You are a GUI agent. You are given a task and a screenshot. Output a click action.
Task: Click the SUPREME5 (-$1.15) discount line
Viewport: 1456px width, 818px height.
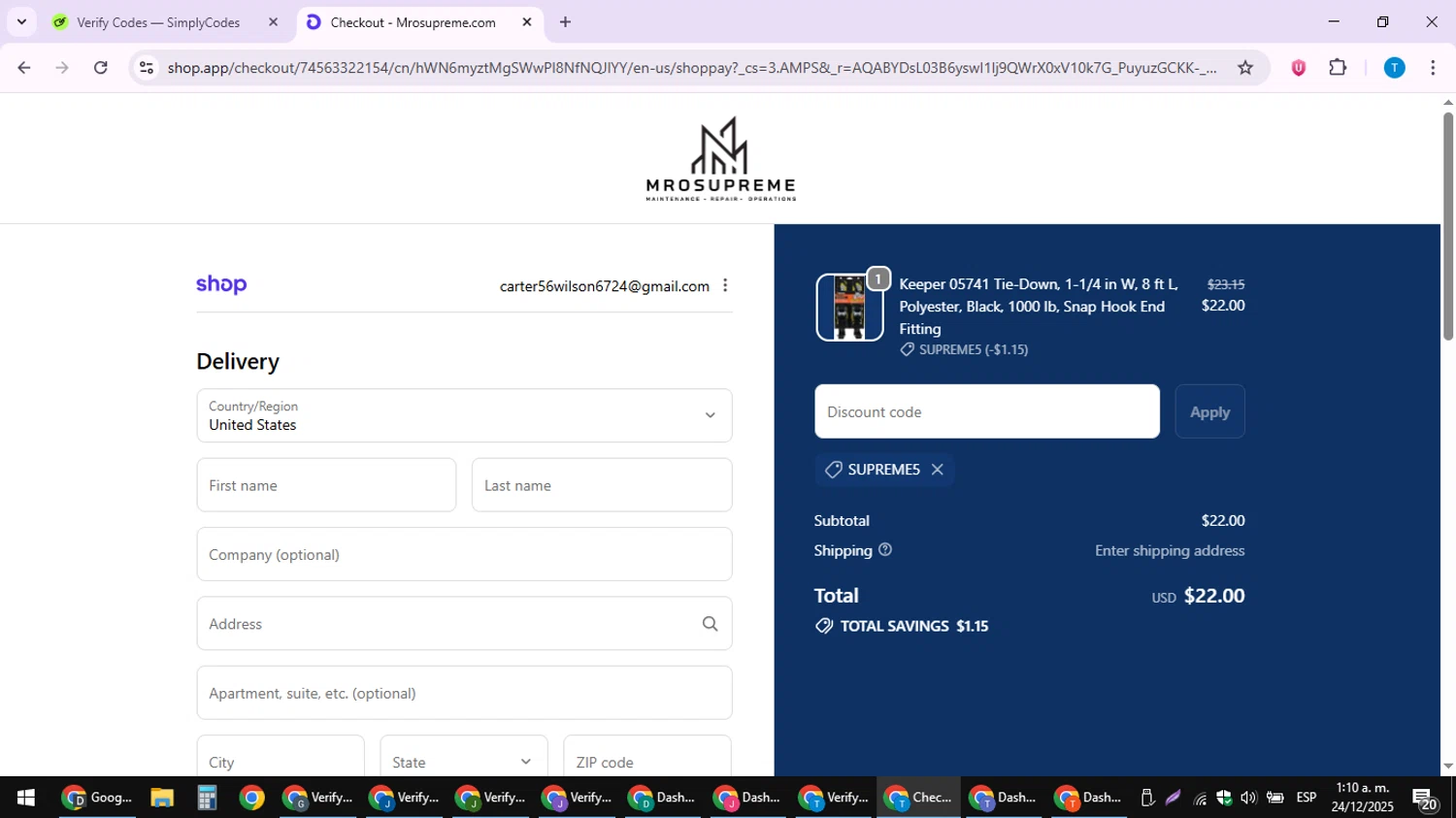tap(964, 350)
